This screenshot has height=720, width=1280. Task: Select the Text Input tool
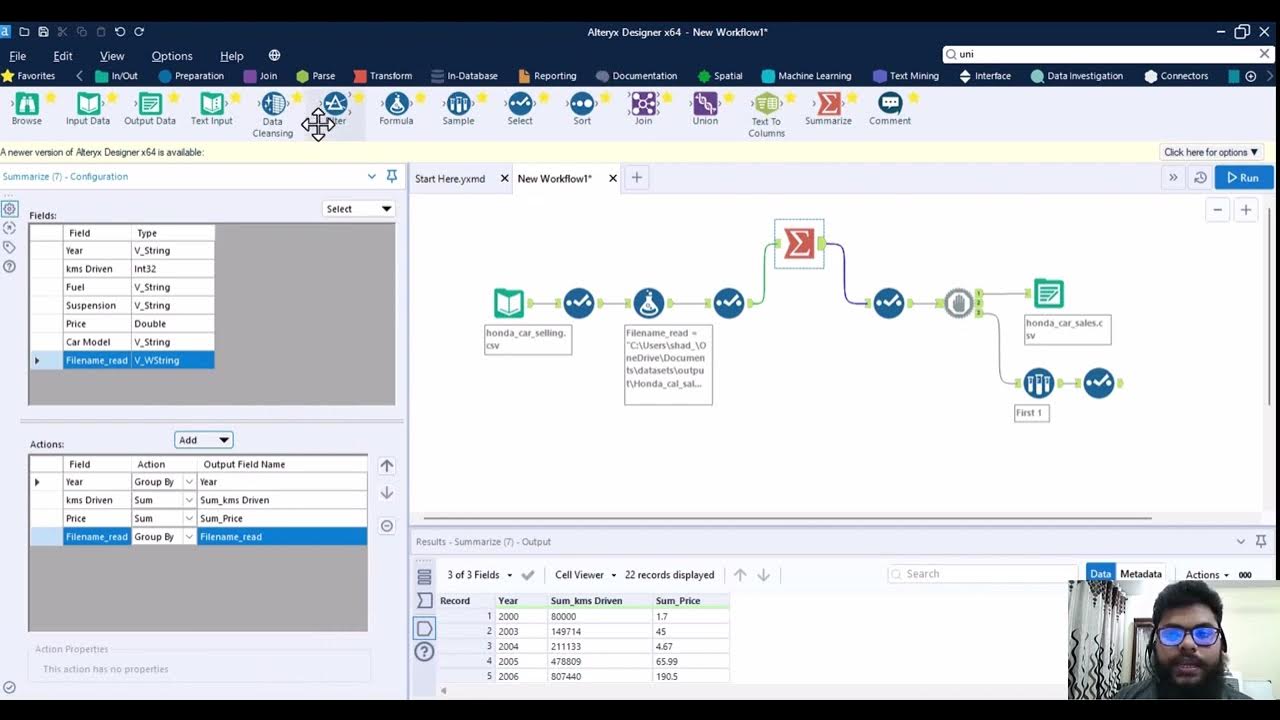click(x=211, y=109)
